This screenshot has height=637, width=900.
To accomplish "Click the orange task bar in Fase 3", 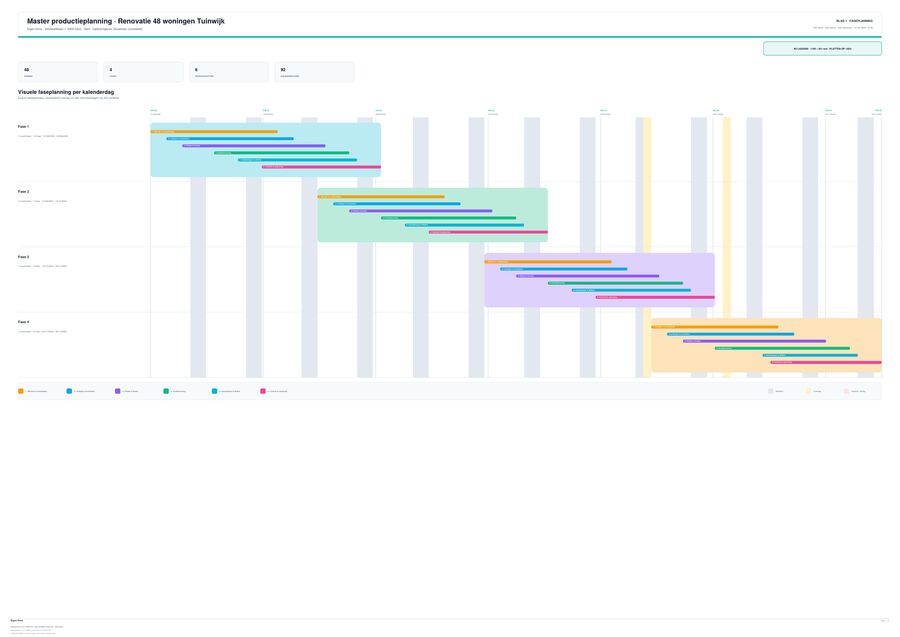I will point(548,262).
